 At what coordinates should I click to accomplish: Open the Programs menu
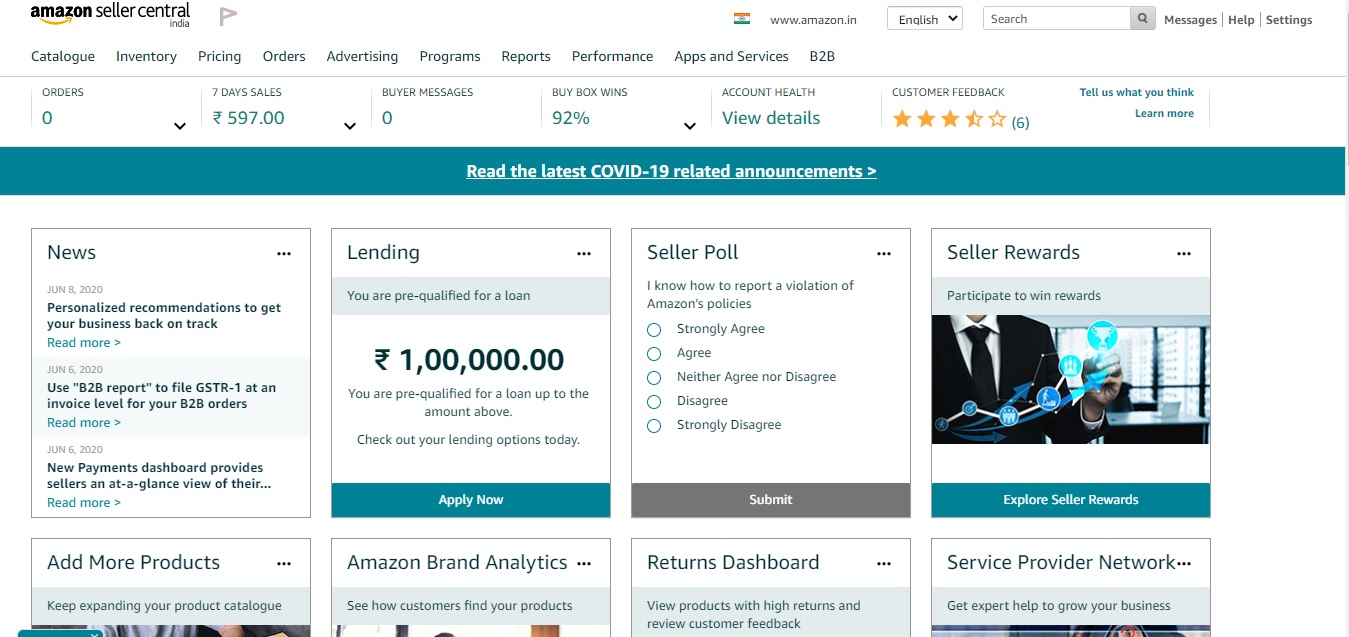450,56
